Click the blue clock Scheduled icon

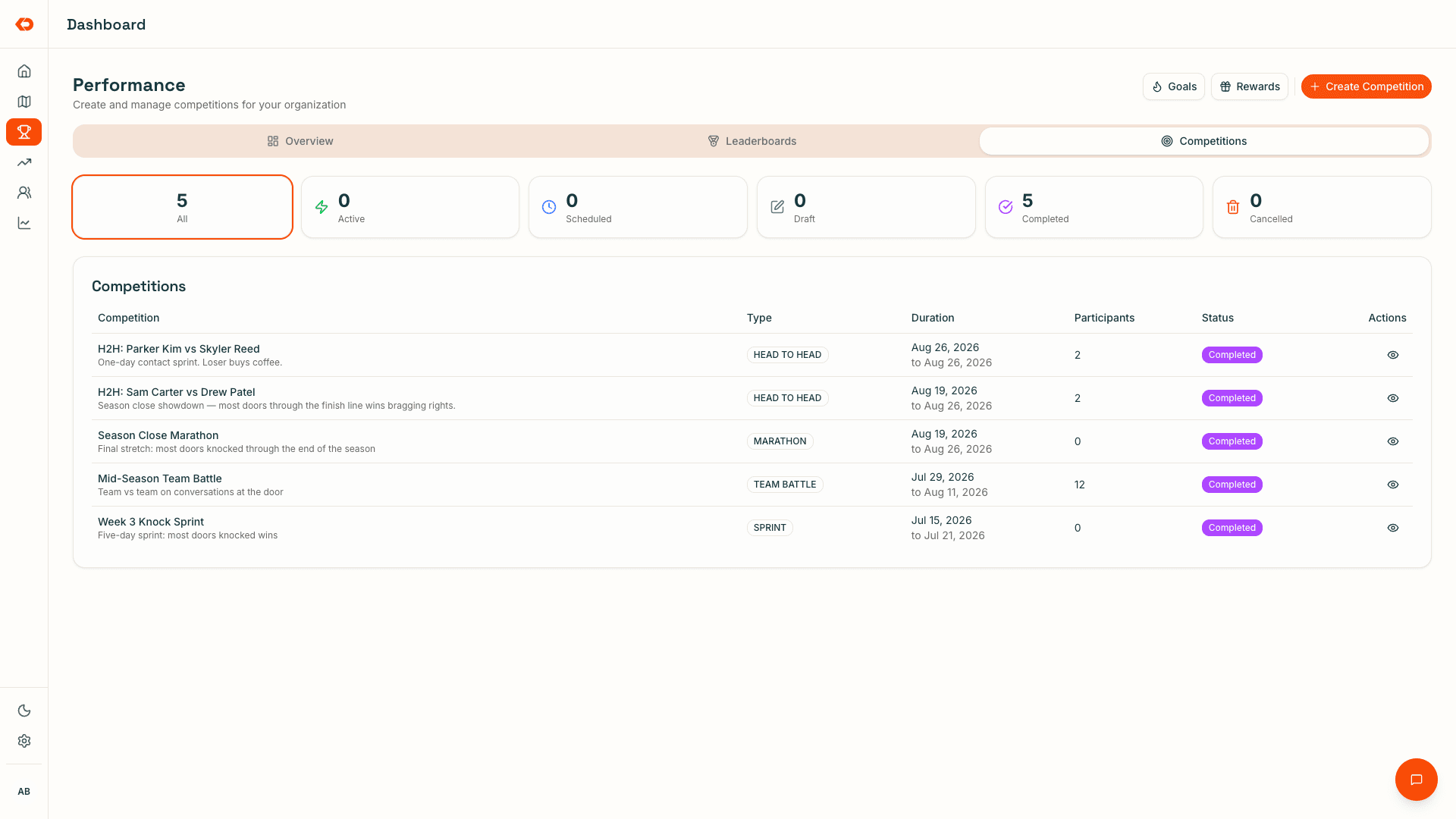tap(549, 207)
